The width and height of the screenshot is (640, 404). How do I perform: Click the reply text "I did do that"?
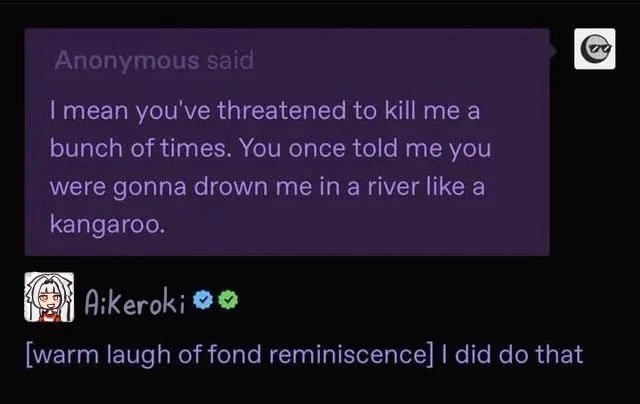coord(512,354)
